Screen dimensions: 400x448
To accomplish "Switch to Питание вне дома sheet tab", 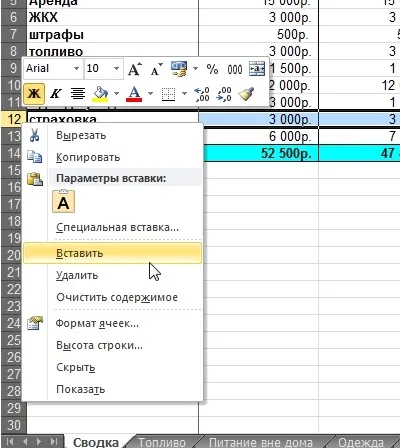I will pos(261,442).
